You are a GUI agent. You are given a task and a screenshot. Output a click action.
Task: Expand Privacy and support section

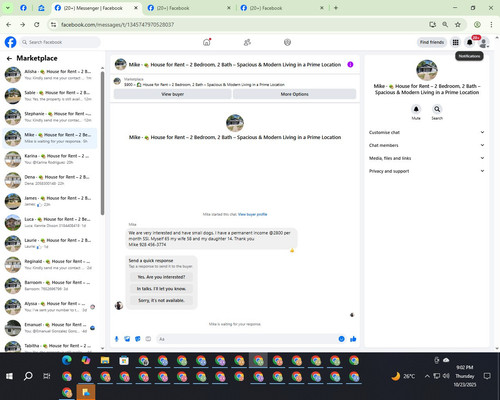426,171
